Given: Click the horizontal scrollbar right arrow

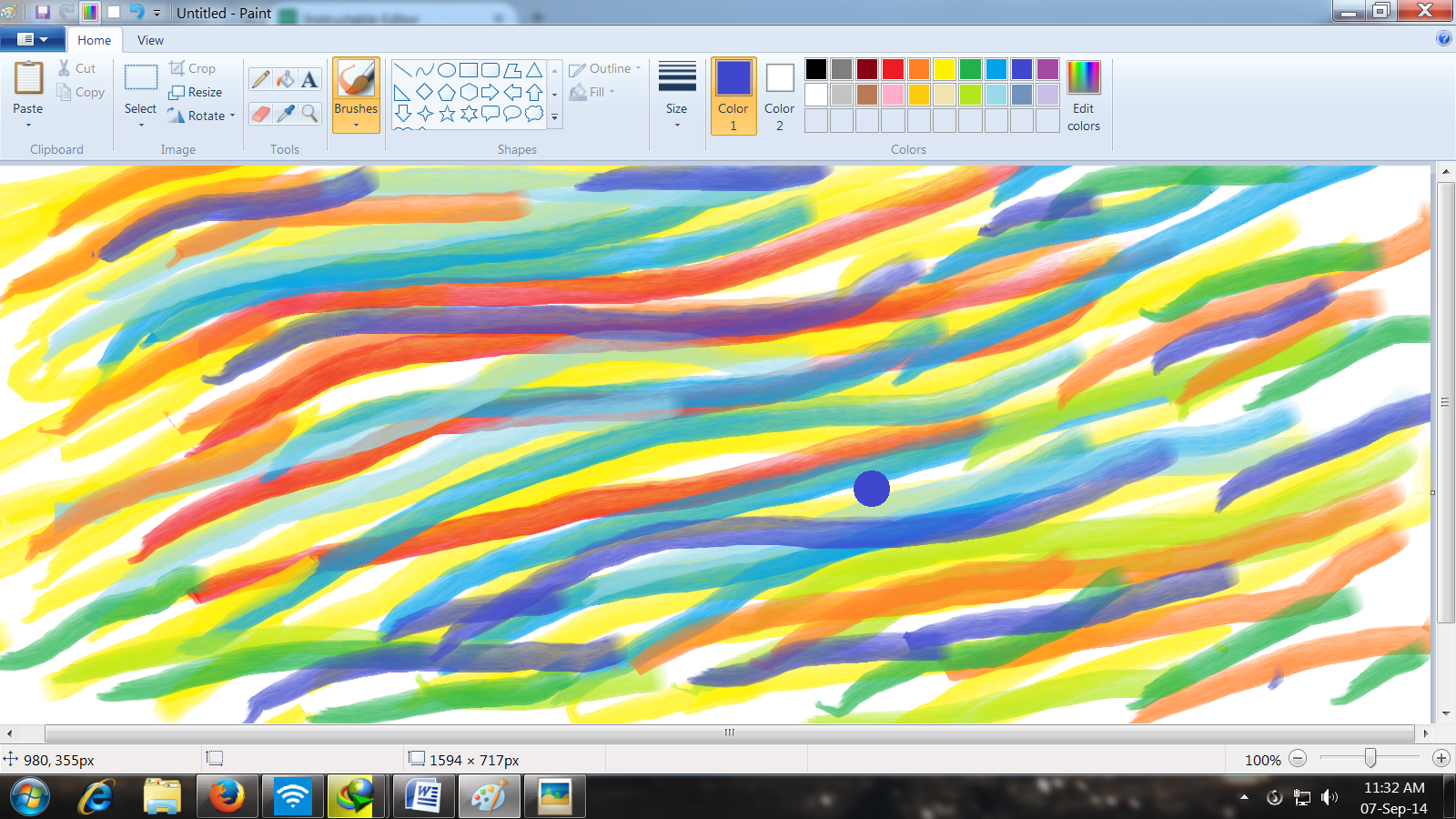Looking at the screenshot, I should 1425,733.
